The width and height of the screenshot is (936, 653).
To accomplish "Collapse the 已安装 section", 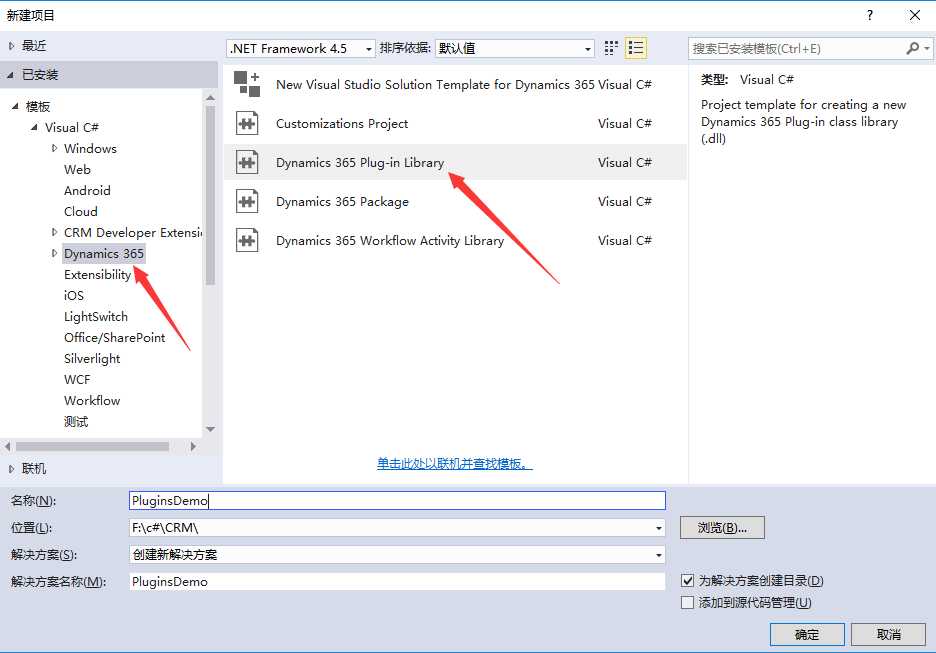I will (x=11, y=75).
